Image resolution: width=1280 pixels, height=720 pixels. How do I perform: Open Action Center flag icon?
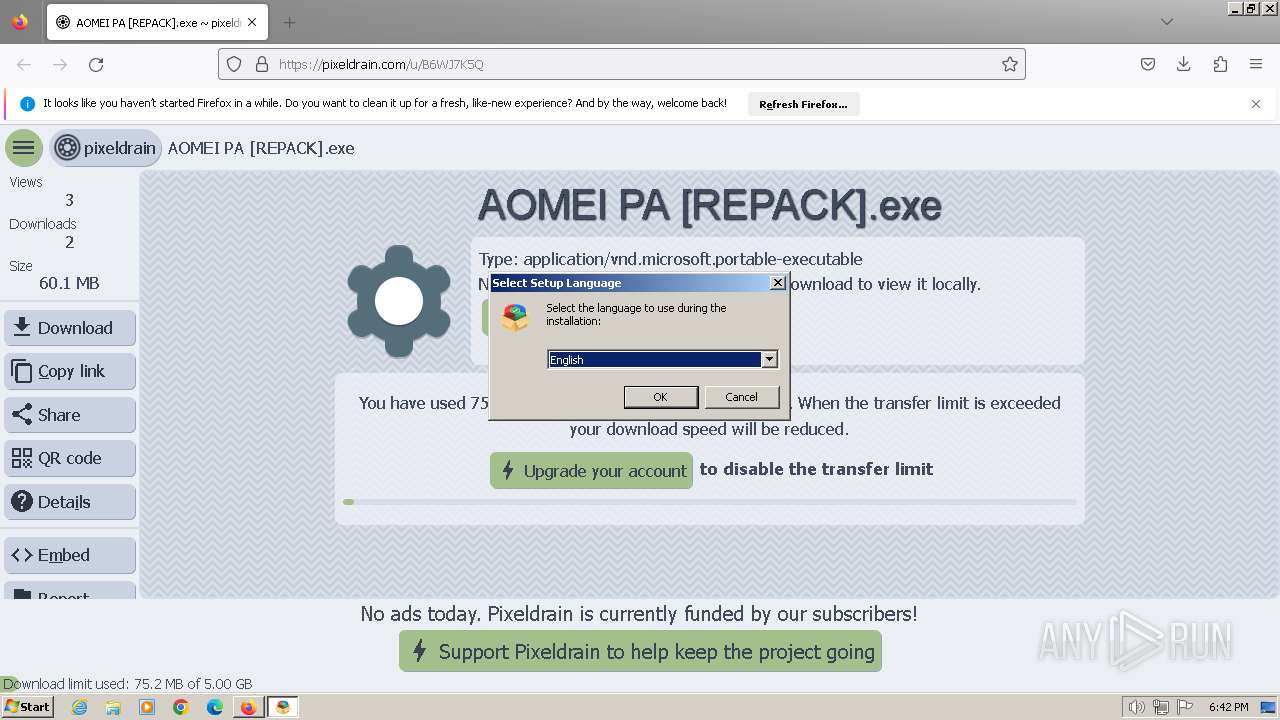tap(1185, 707)
